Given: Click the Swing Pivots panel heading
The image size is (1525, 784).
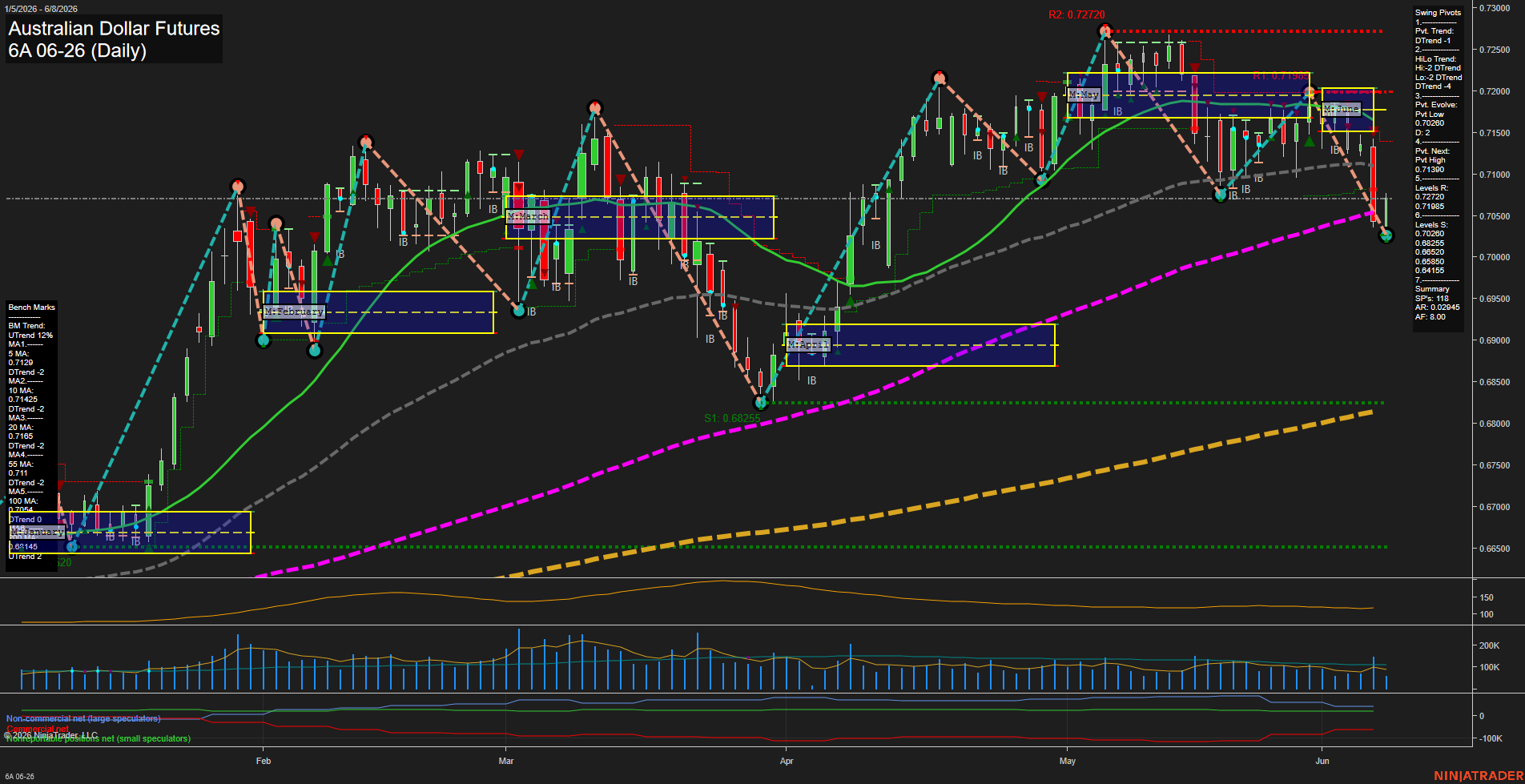Looking at the screenshot, I should click(1438, 13).
